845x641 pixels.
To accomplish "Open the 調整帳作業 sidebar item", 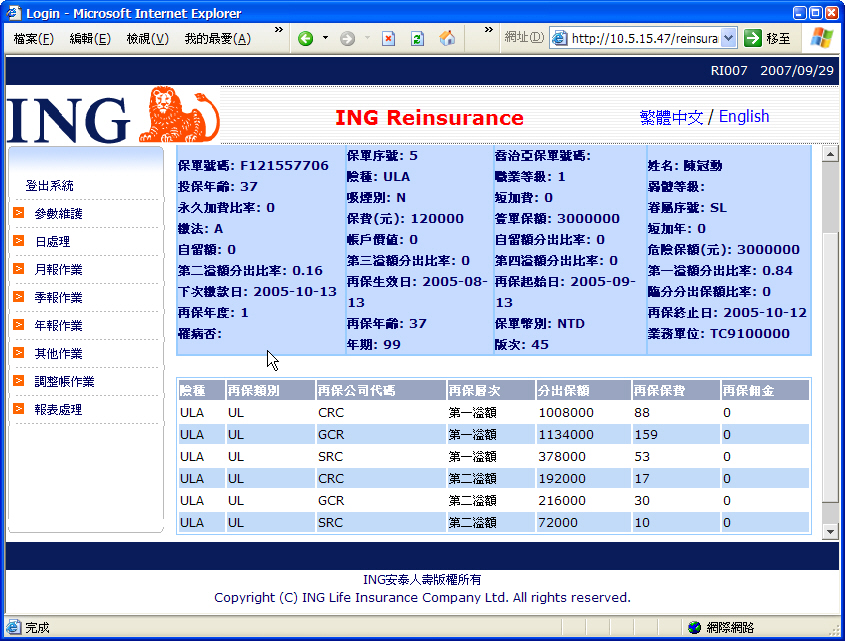I will click(x=64, y=382).
